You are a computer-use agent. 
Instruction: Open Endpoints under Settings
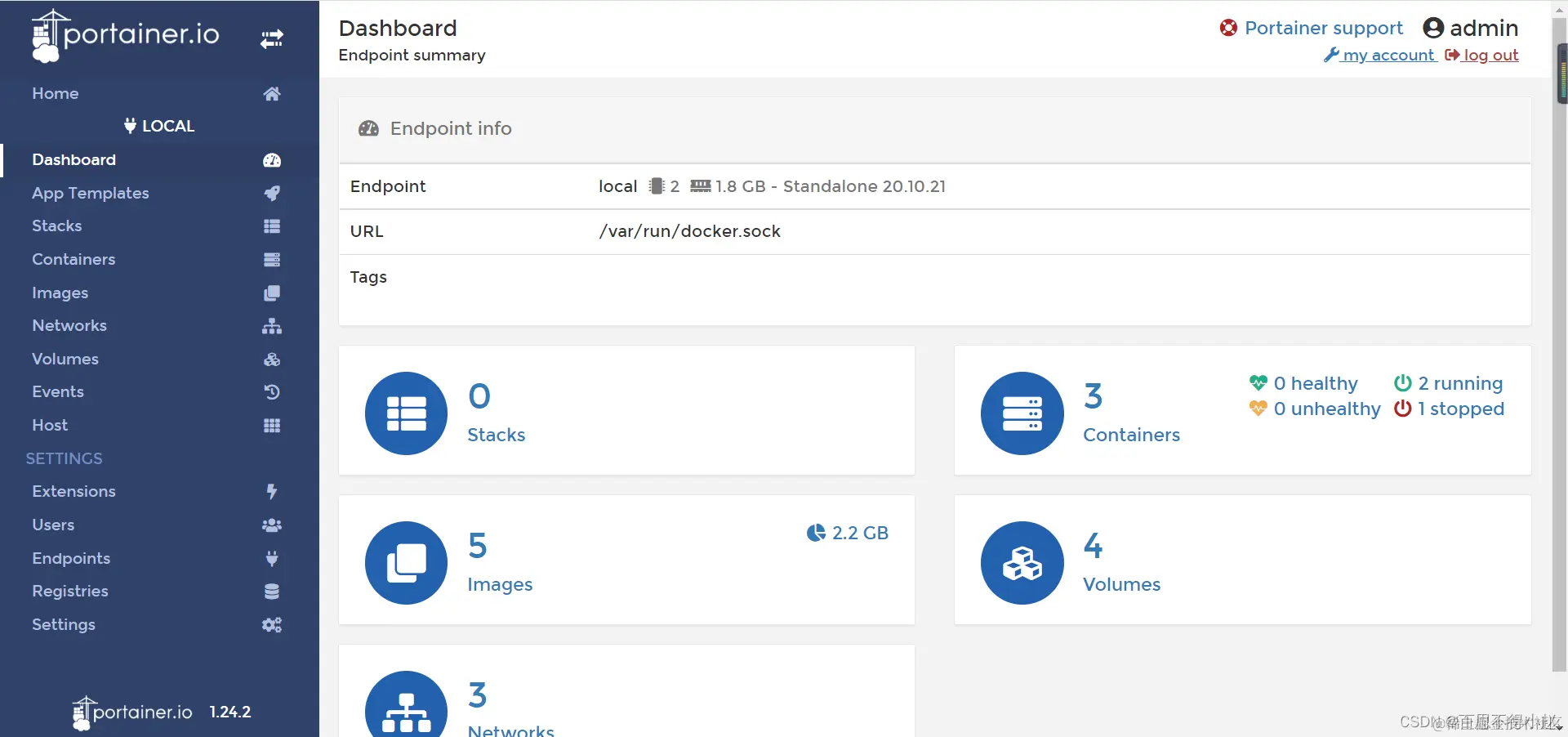[x=71, y=559]
